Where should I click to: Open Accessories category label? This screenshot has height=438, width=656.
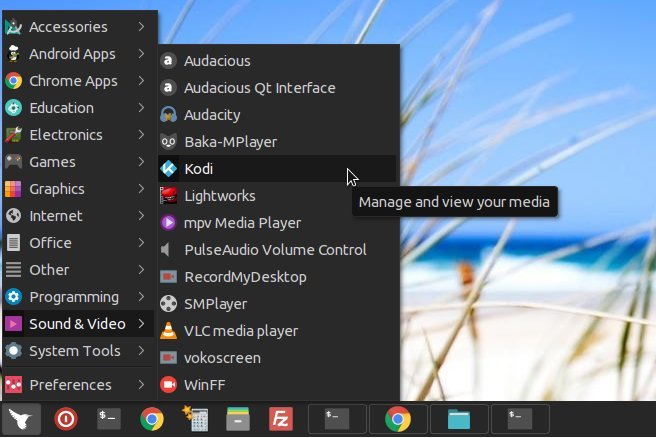click(68, 27)
